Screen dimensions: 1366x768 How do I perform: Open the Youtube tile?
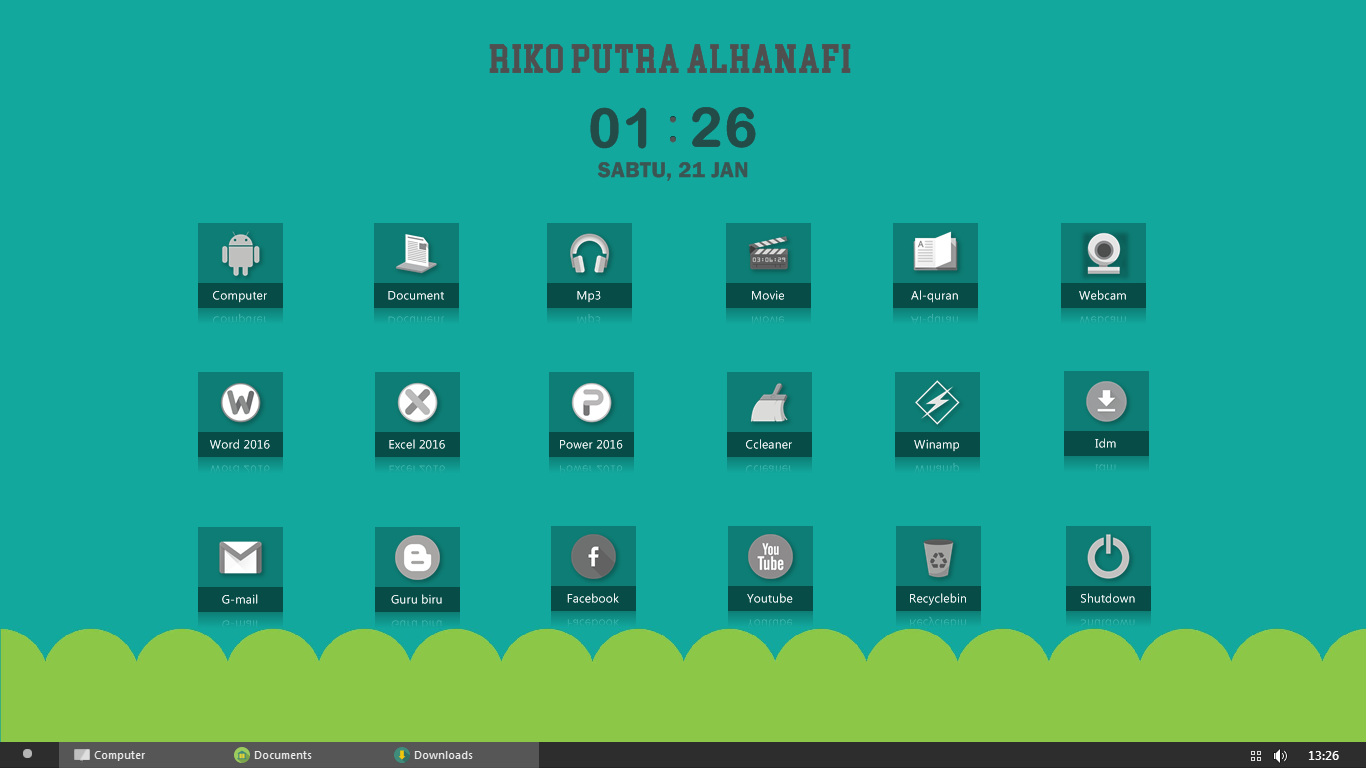pos(770,568)
